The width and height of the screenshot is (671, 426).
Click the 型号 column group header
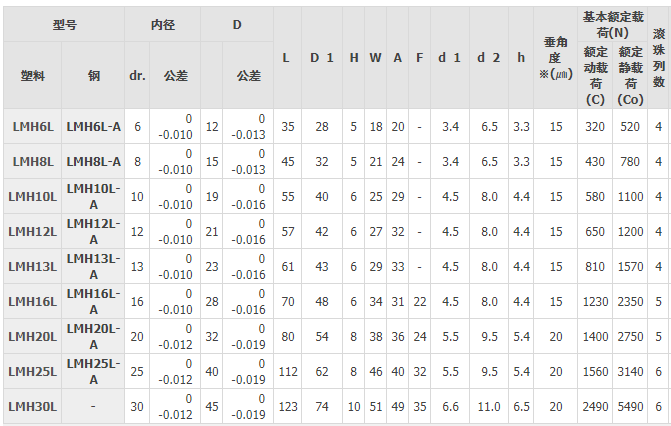tap(63, 24)
